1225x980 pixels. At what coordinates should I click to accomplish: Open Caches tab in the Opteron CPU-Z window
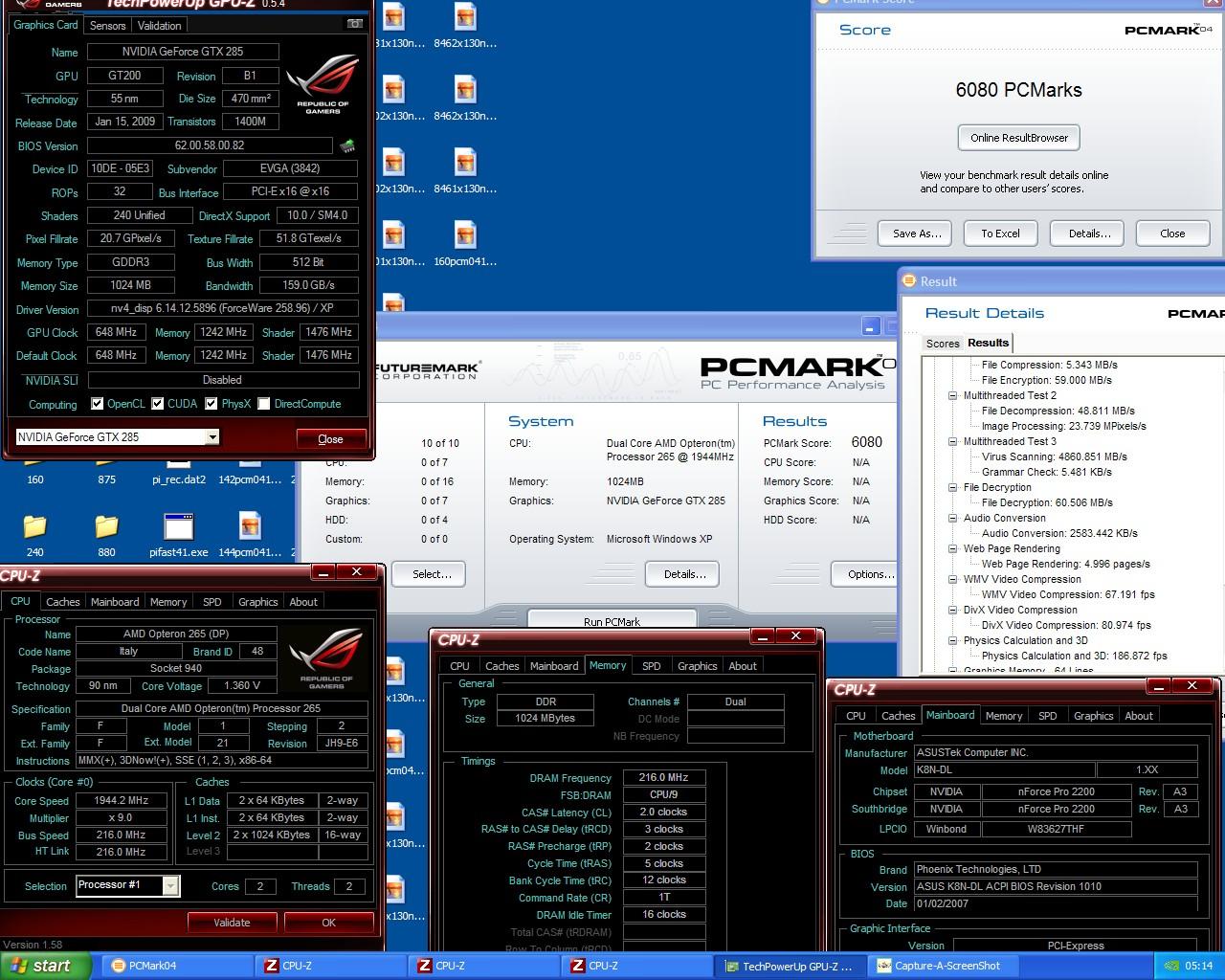tap(63, 602)
